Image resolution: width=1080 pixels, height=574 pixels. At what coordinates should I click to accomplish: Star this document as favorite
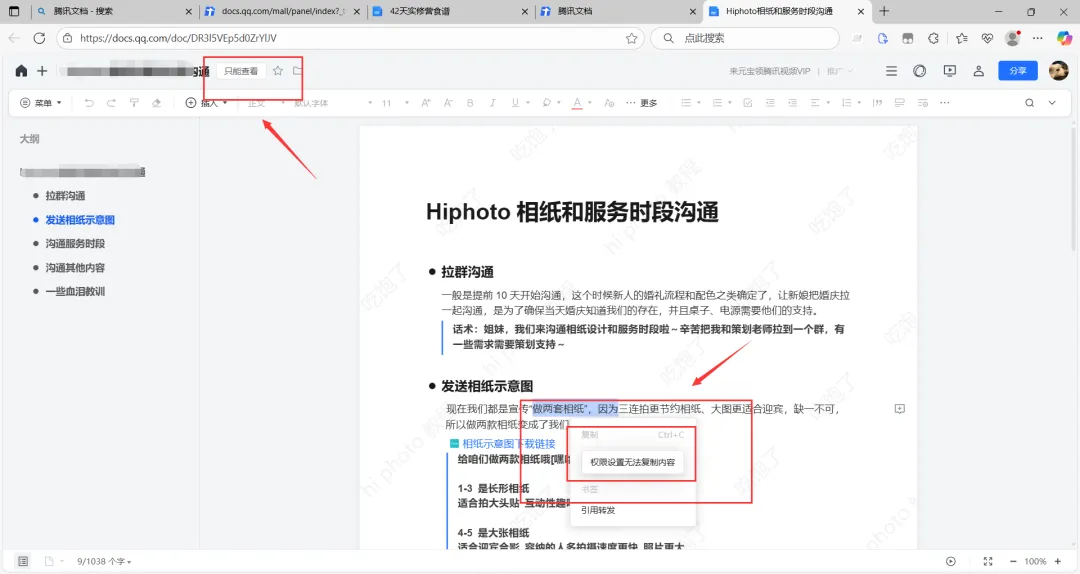278,71
